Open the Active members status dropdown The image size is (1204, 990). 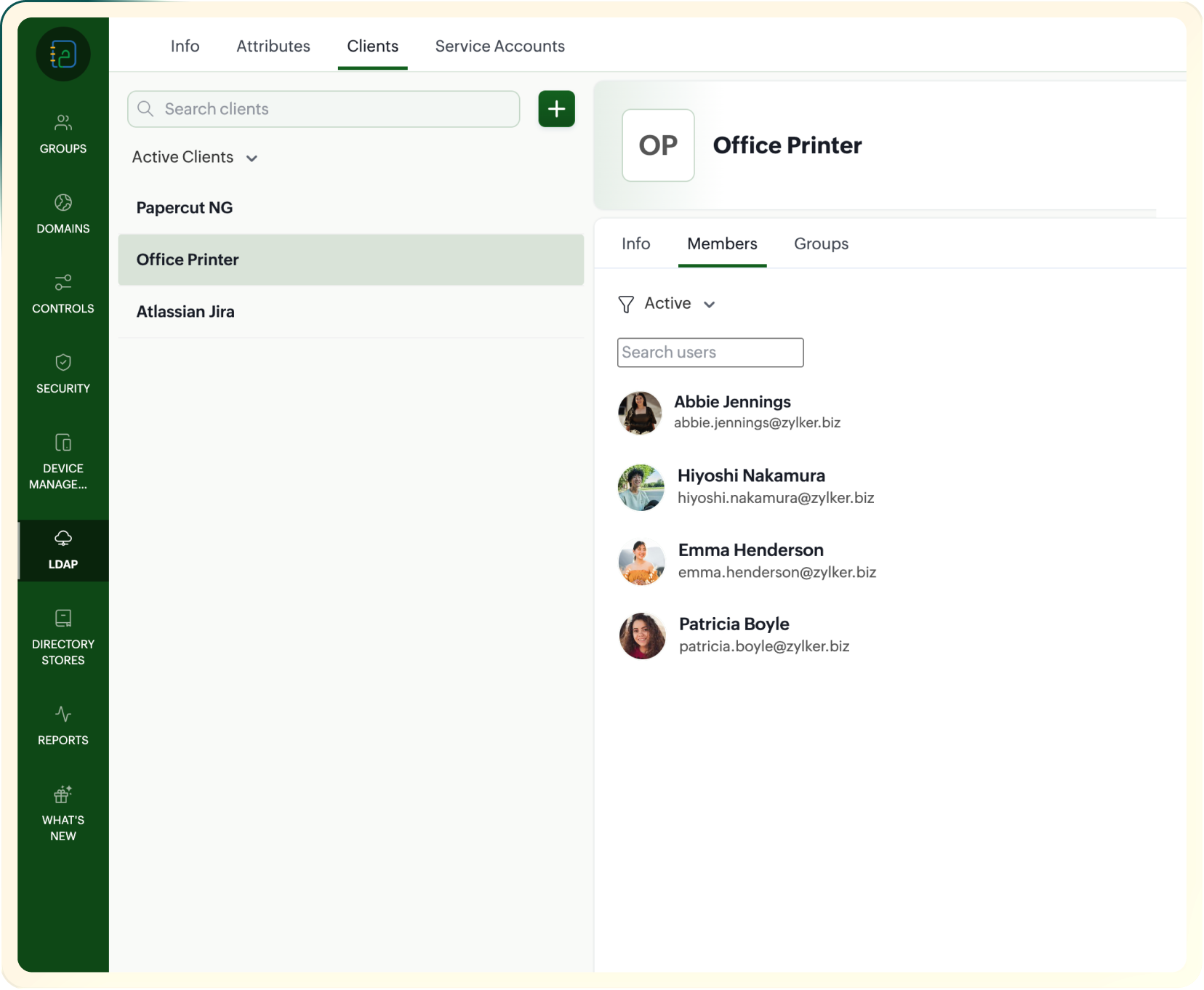coord(710,305)
